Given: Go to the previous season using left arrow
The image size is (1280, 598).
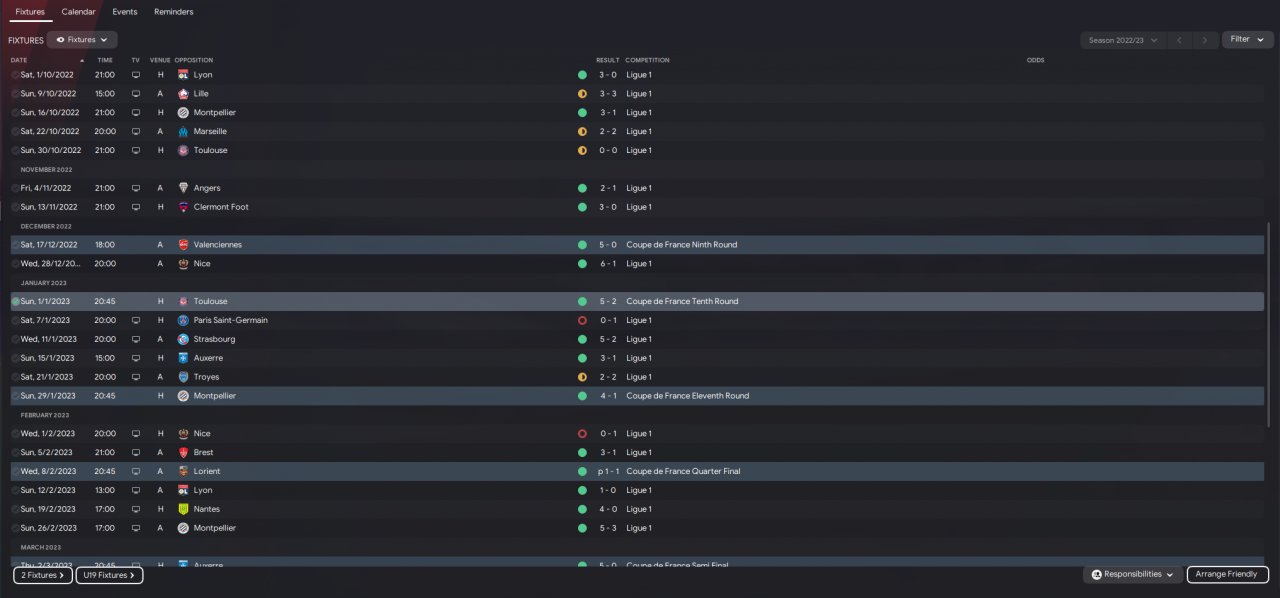Looking at the screenshot, I should [1180, 40].
